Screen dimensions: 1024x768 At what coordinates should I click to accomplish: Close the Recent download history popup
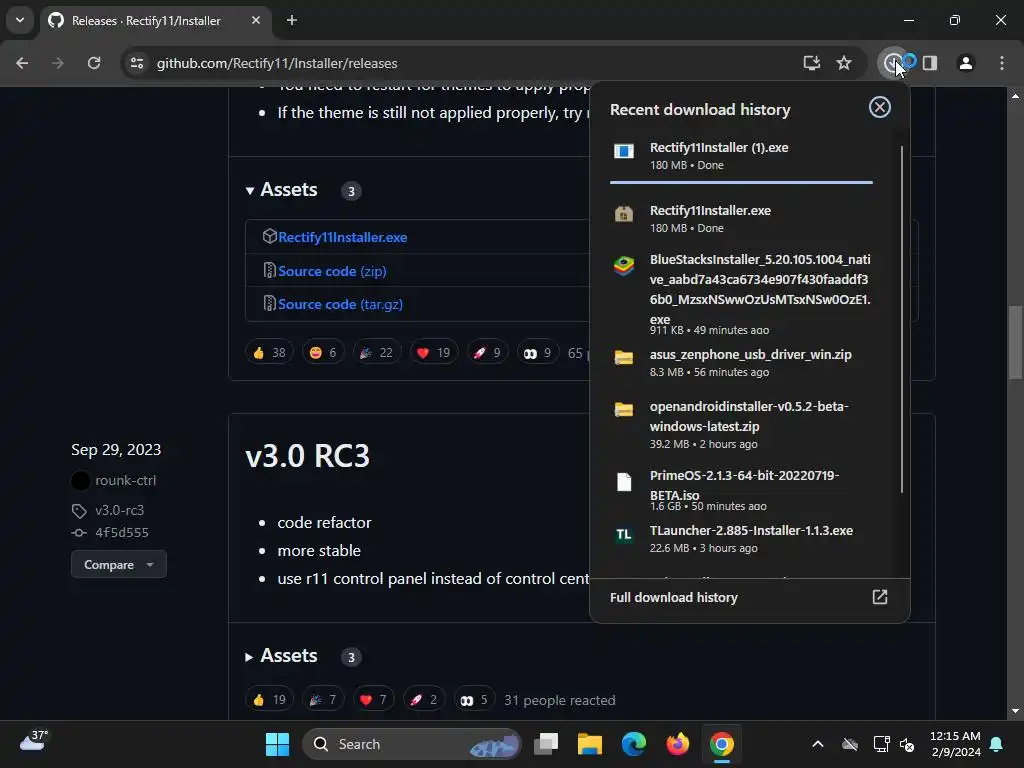coord(880,107)
